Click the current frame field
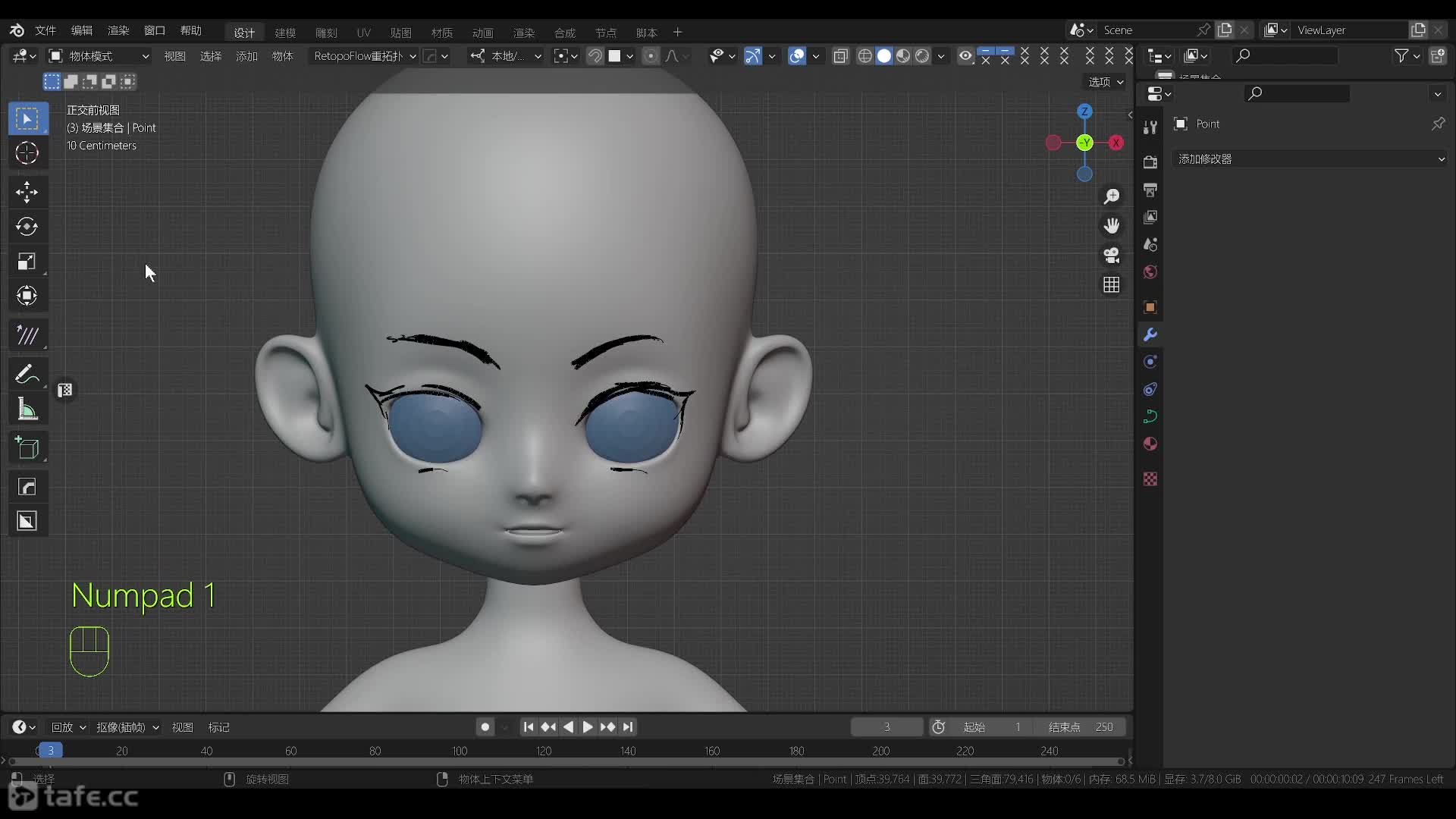Viewport: 1456px width, 819px height. coord(886,727)
